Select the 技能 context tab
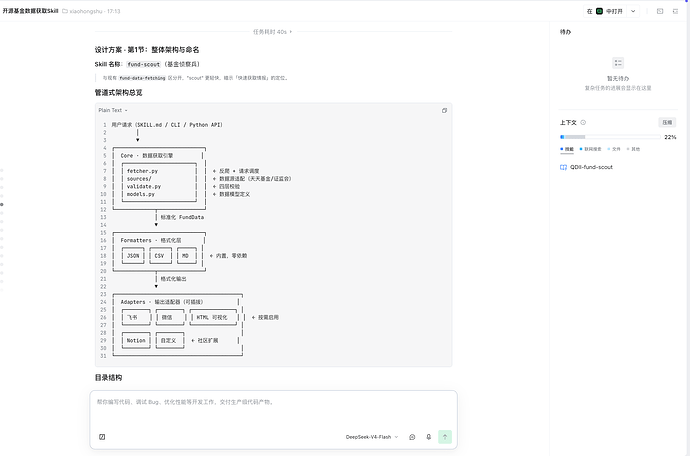The height and width of the screenshot is (456, 690). pos(567,149)
